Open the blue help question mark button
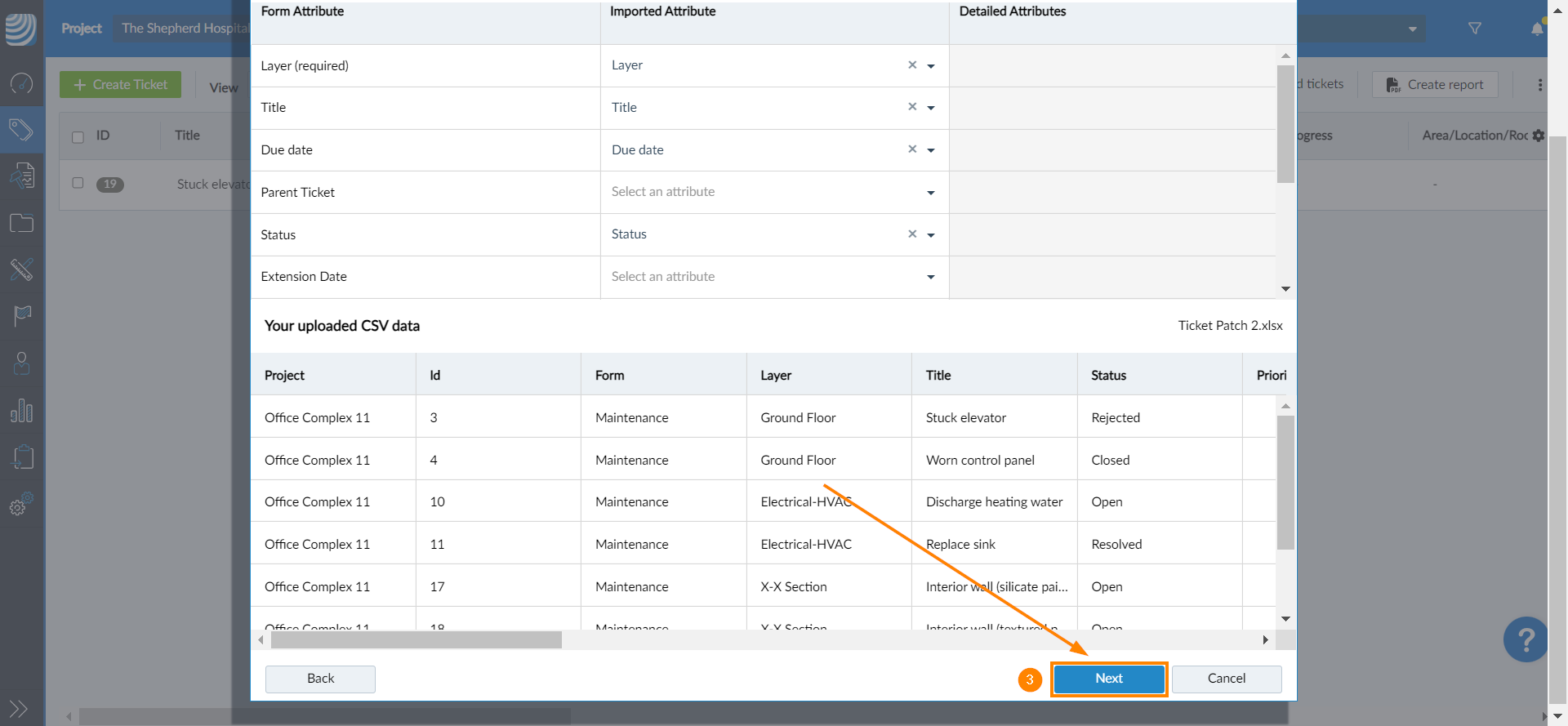 pyautogui.click(x=1525, y=639)
